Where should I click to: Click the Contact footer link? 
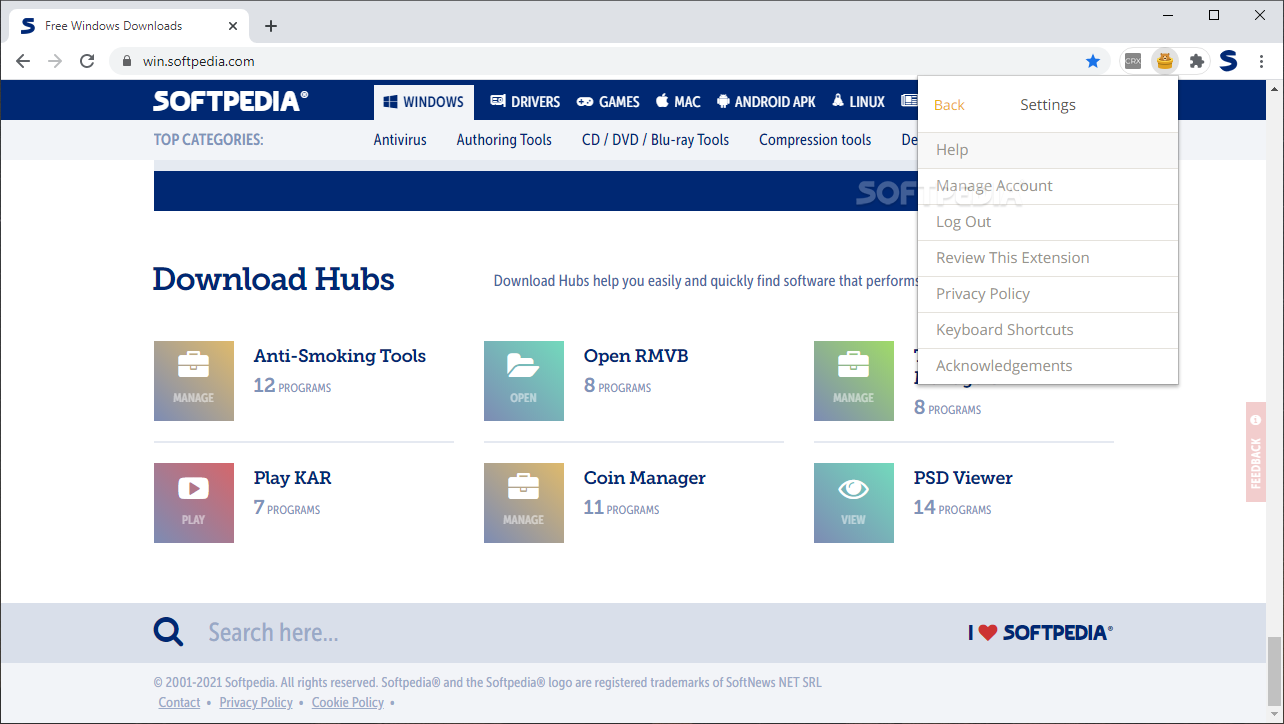(x=179, y=703)
